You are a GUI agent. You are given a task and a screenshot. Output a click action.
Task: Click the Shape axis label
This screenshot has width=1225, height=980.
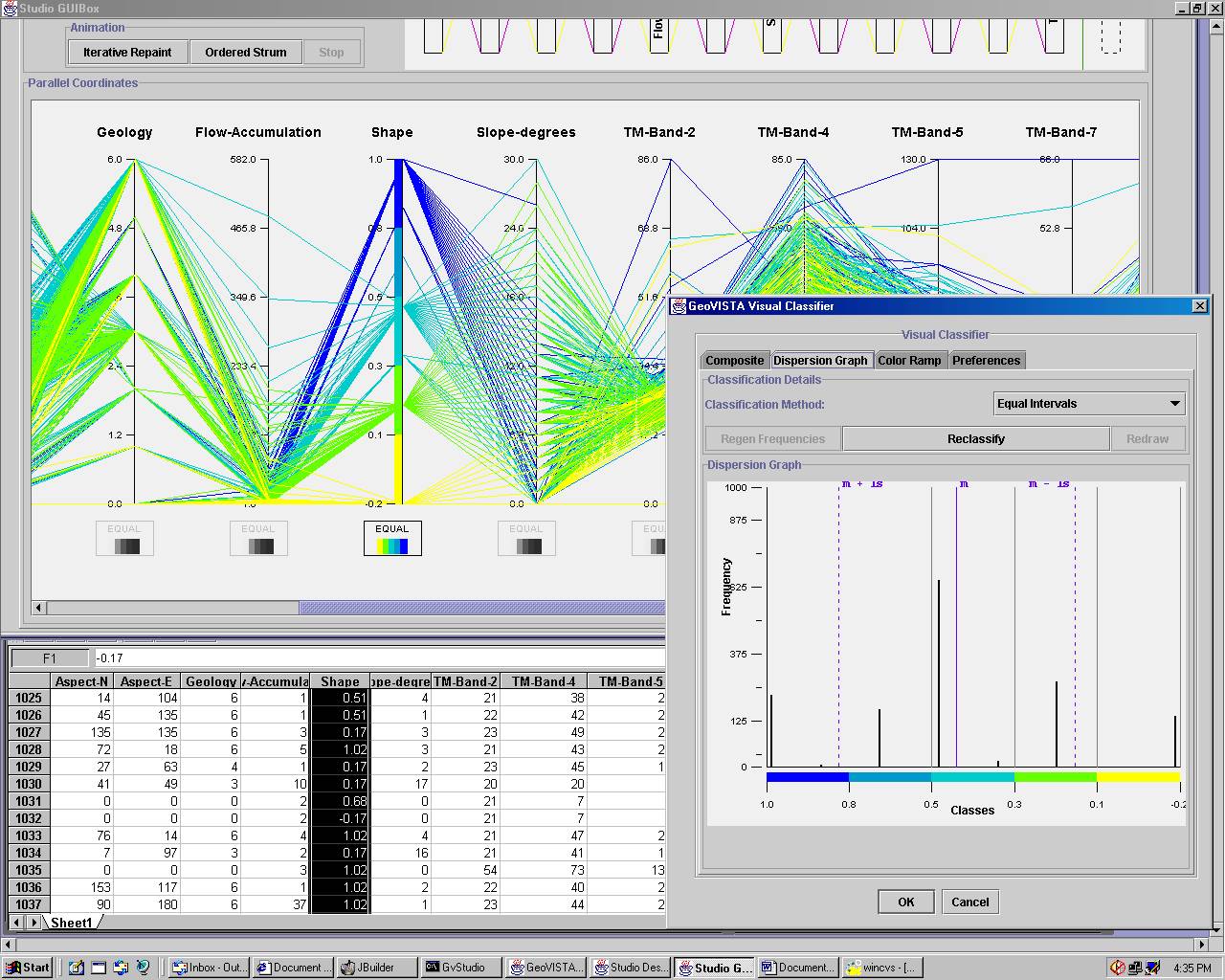[x=392, y=132]
